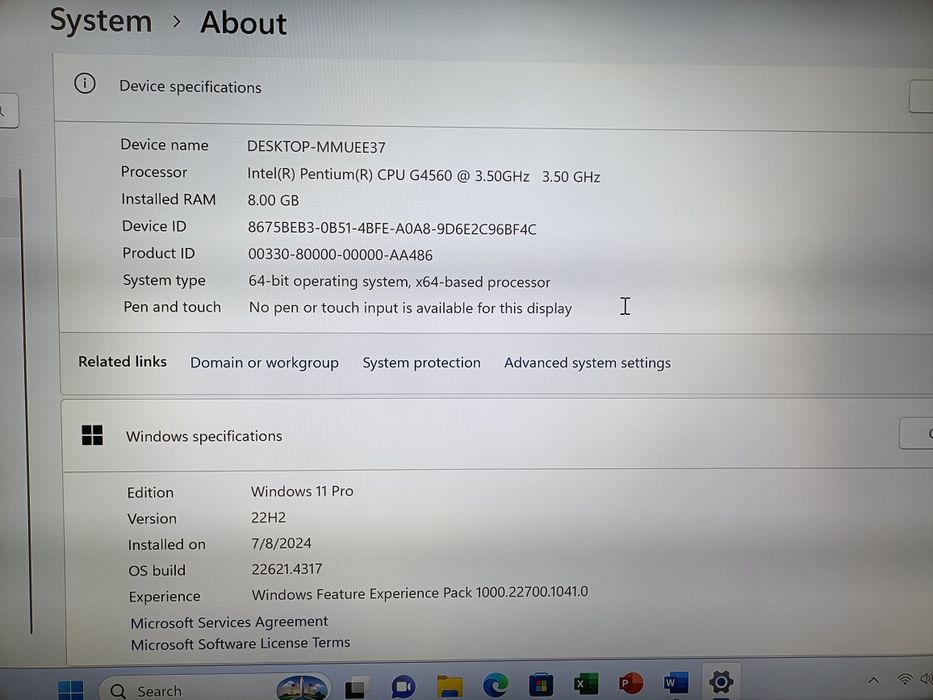Click the 'Installed RAM' label
This screenshot has height=700, width=933.
click(x=168, y=199)
